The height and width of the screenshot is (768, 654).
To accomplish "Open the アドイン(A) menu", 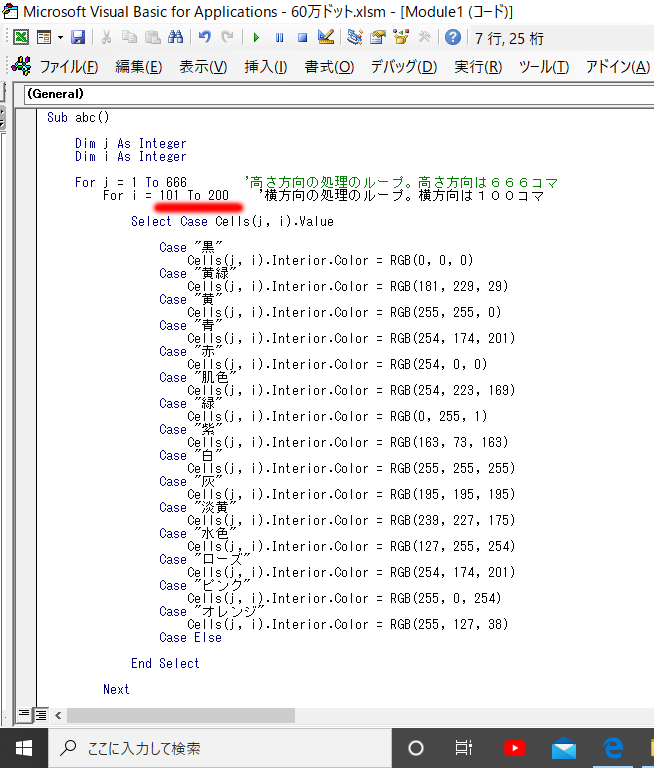I will (x=618, y=67).
